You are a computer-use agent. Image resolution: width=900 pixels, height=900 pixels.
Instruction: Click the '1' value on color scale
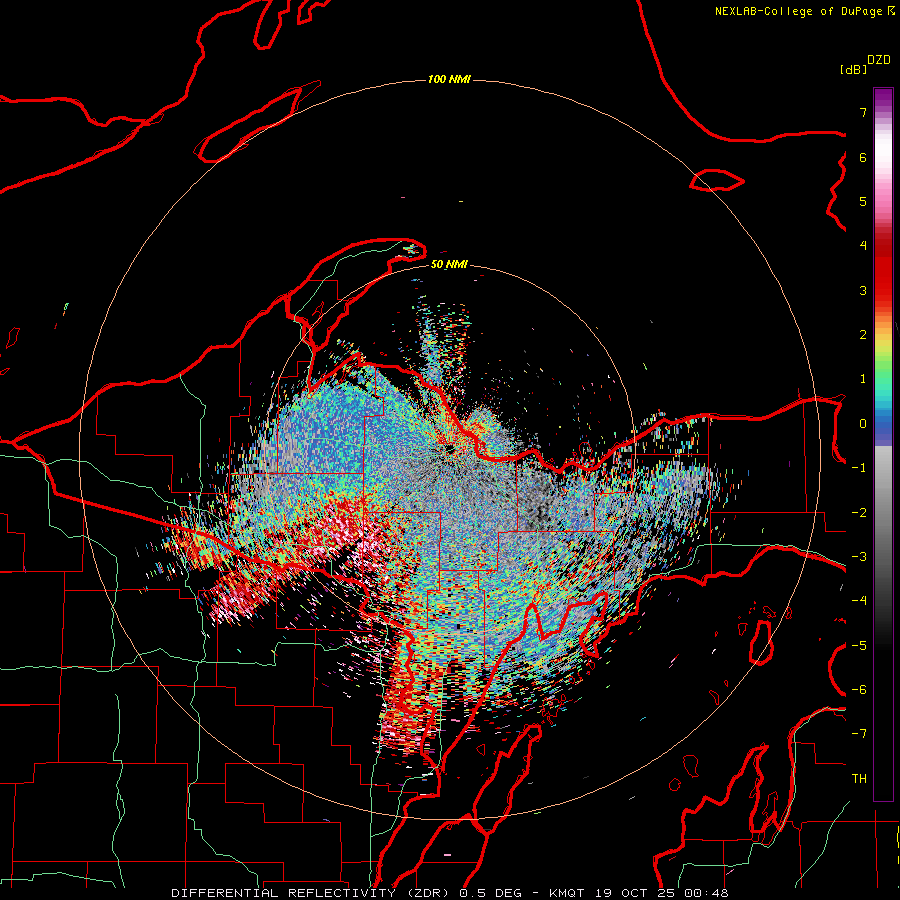tap(863, 379)
